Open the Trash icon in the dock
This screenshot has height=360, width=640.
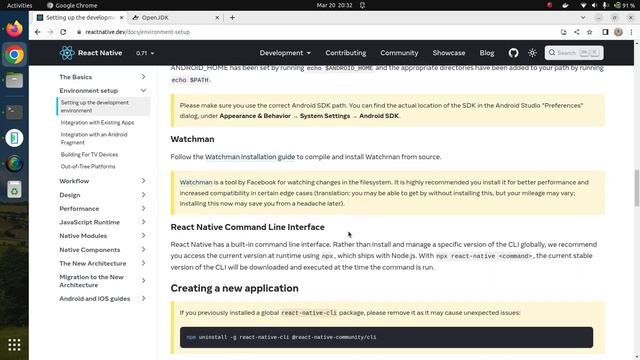tap(14, 189)
